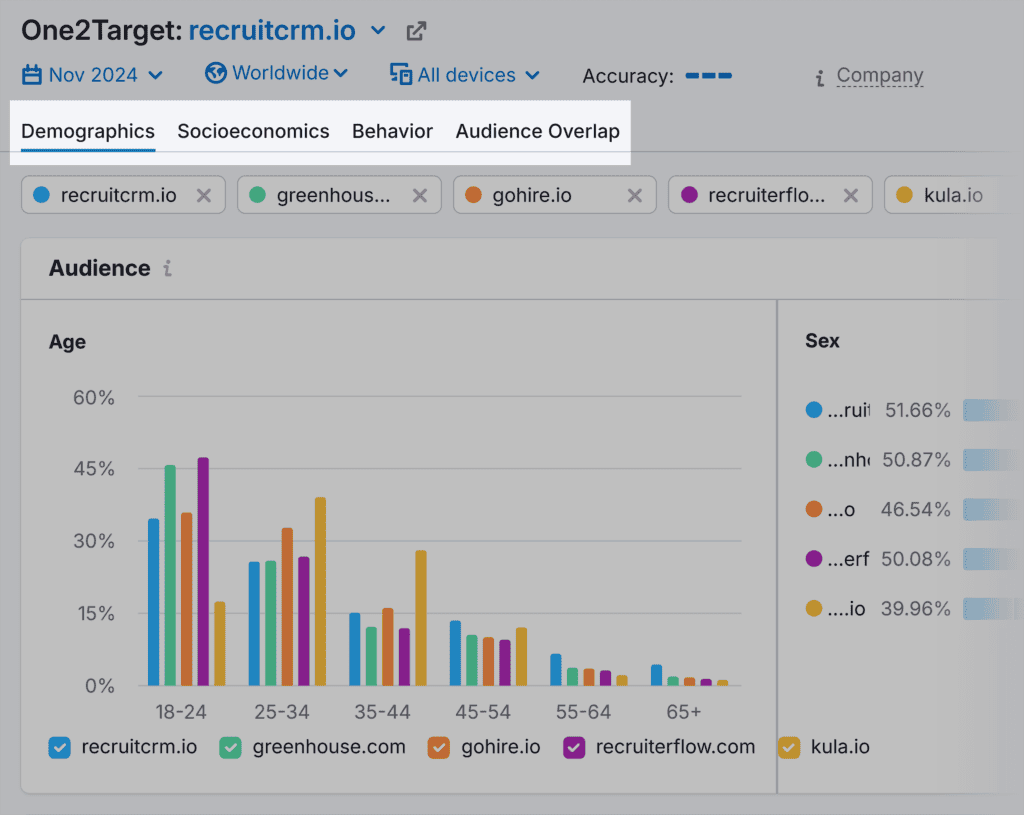Click the external link icon beside recruitcrm.io
1024x815 pixels.
click(416, 31)
